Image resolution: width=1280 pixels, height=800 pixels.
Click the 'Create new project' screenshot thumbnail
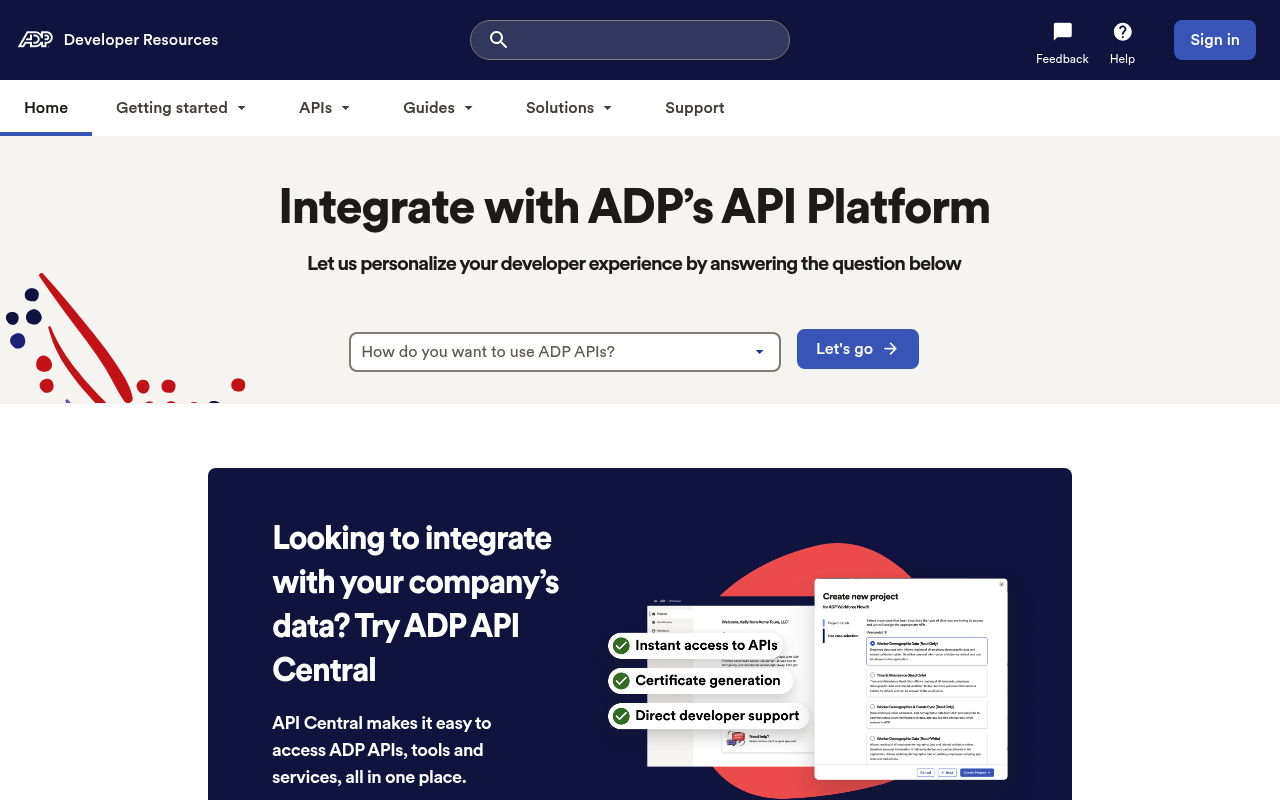tap(911, 679)
